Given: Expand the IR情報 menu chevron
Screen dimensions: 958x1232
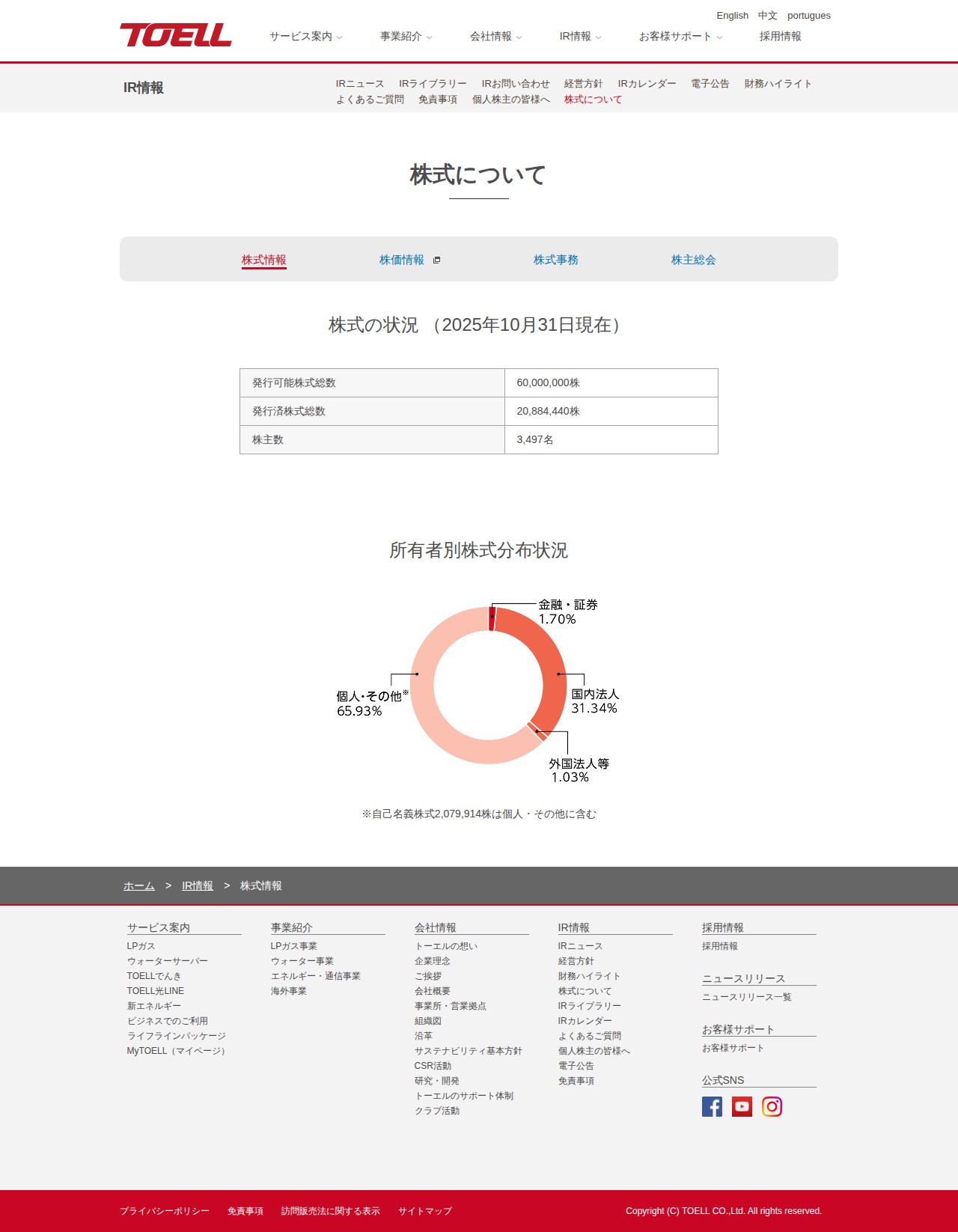Looking at the screenshot, I should tap(599, 37).
